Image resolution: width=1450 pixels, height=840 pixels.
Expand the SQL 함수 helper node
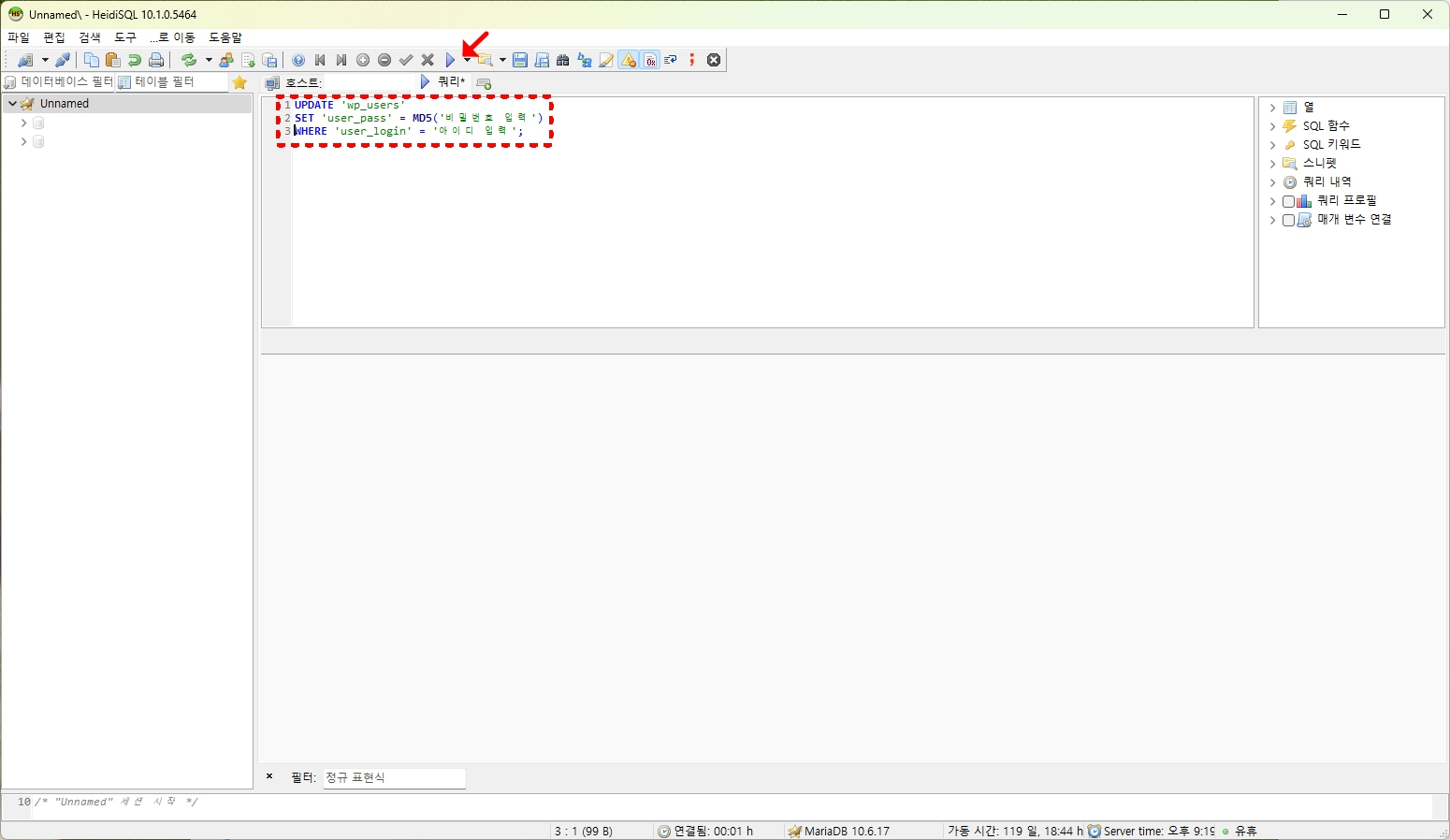(x=1272, y=126)
